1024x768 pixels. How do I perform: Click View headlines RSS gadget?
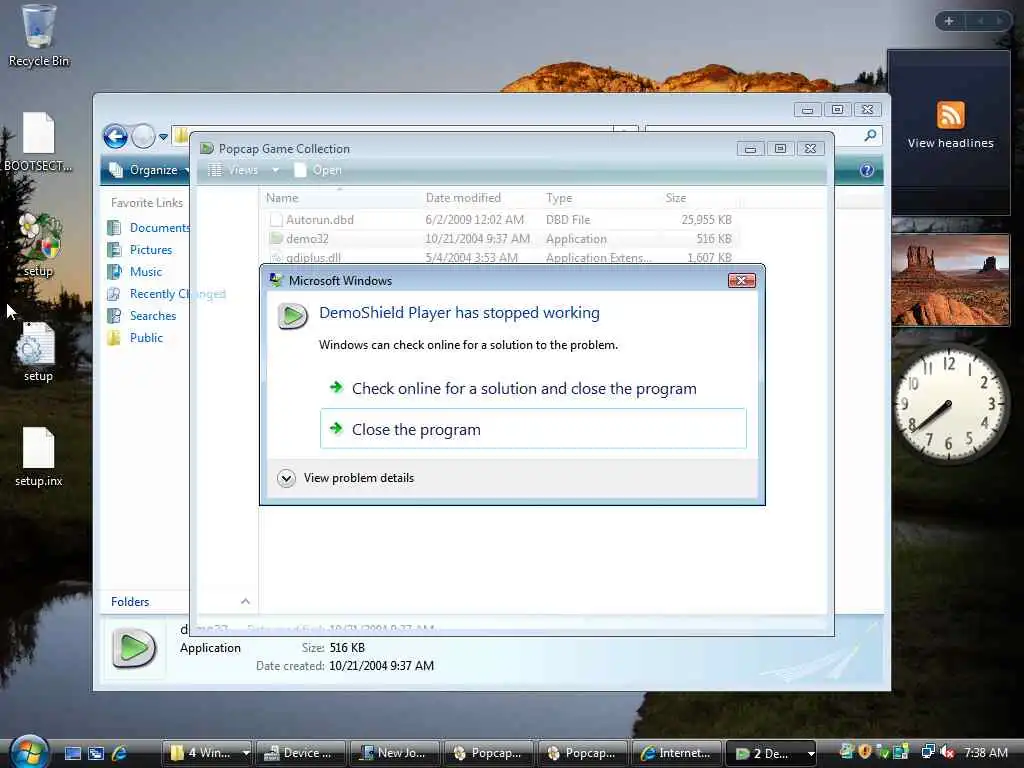(x=950, y=125)
